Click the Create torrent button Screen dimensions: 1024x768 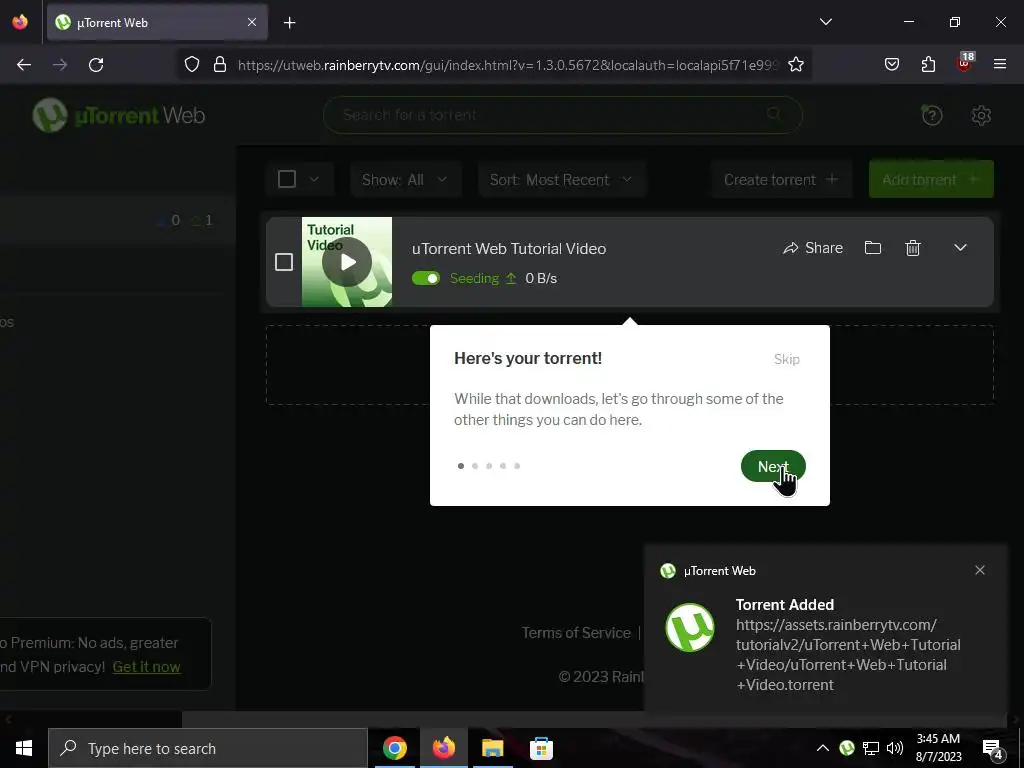[x=781, y=180]
